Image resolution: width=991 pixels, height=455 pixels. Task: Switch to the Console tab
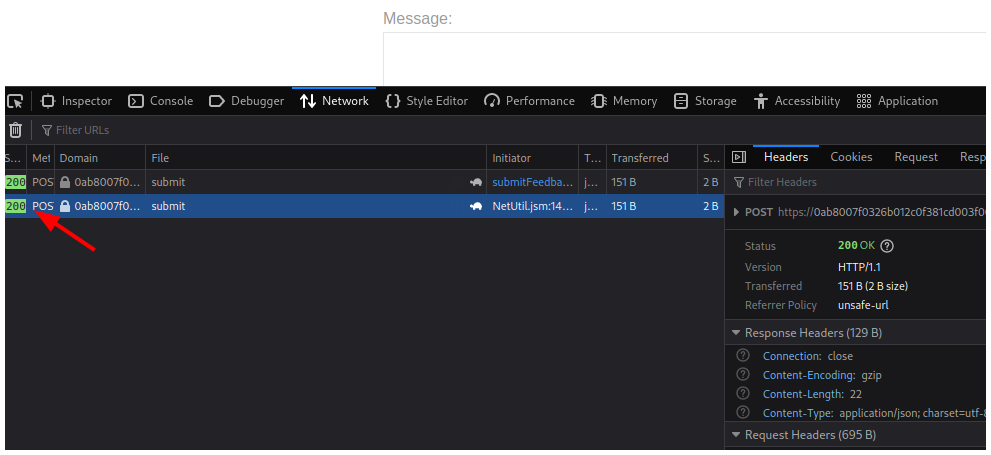point(161,101)
